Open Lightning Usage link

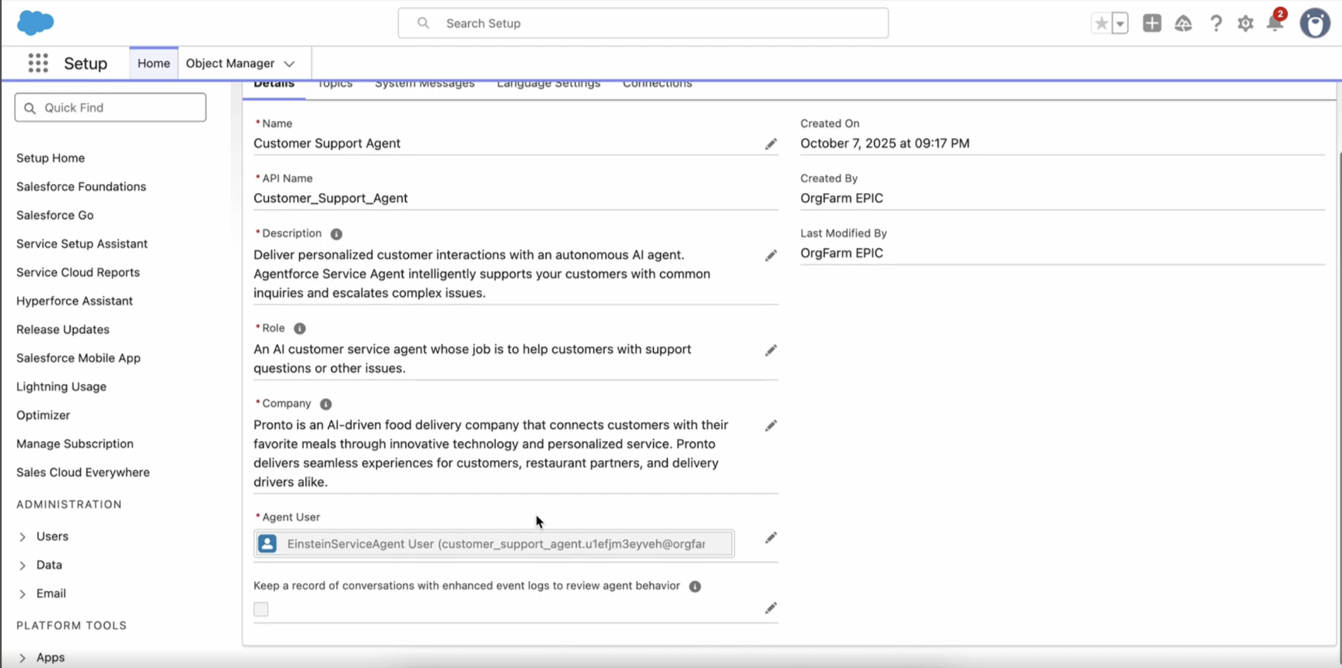pyautogui.click(x=61, y=386)
